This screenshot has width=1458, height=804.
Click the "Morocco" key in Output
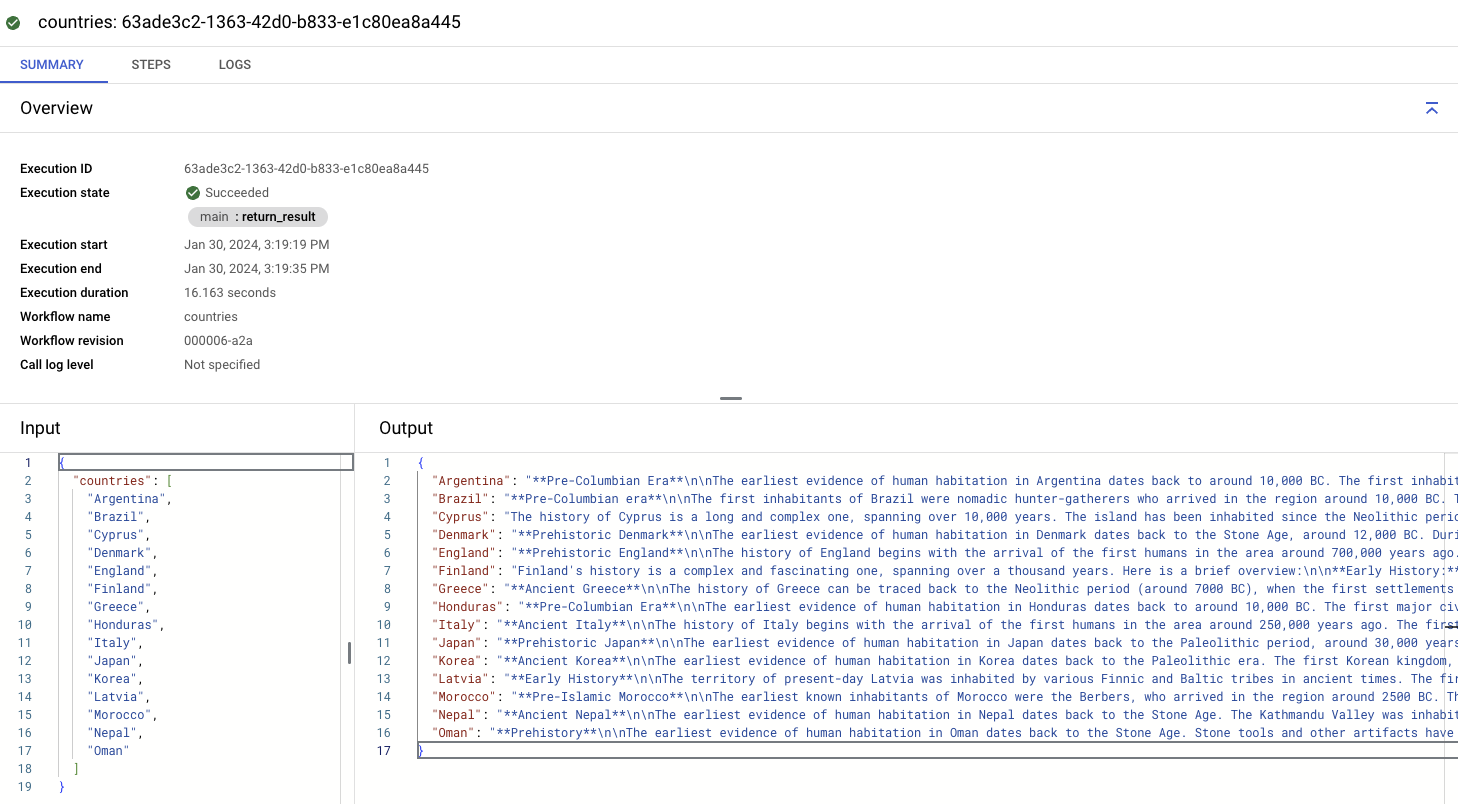click(x=465, y=697)
